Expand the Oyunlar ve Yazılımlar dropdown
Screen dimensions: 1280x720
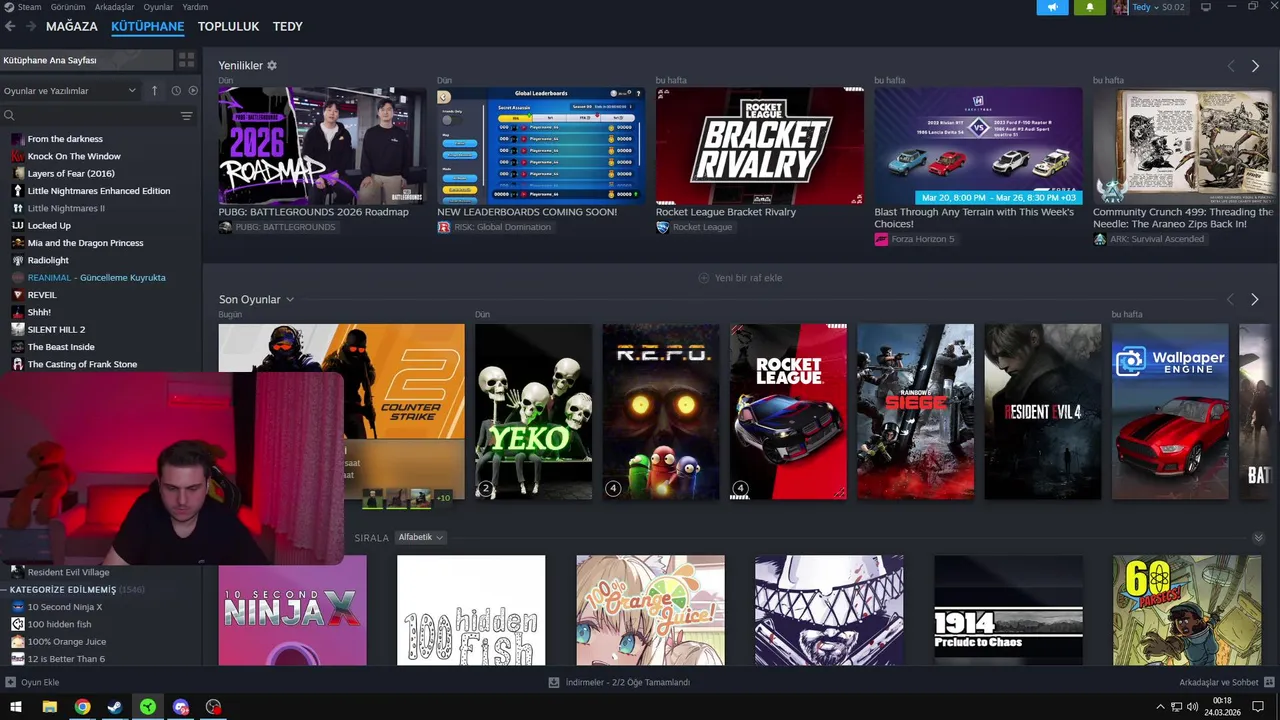tap(70, 91)
